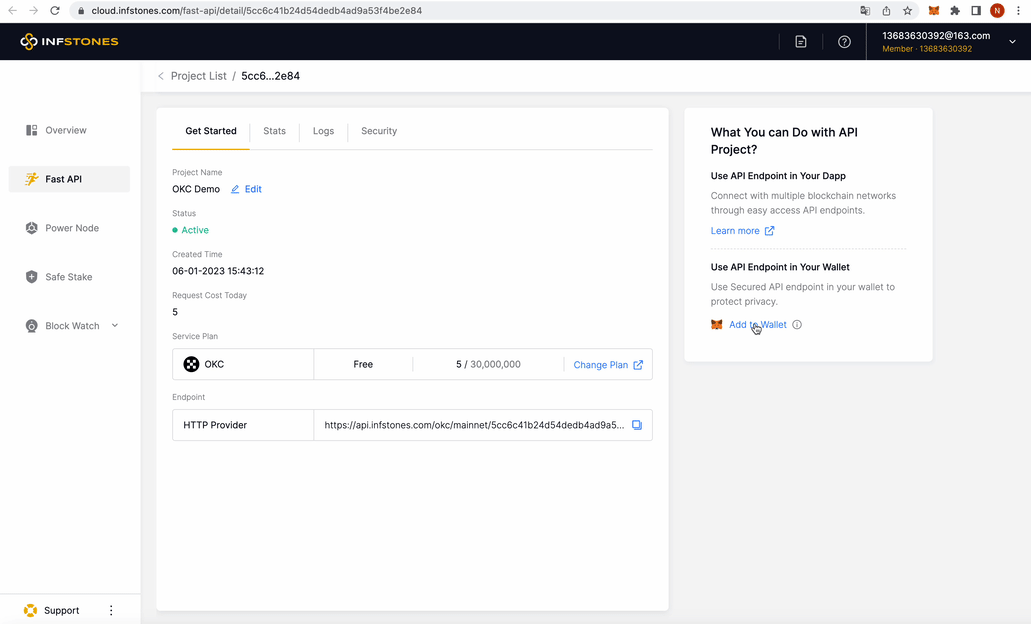Open Block Watch in the sidebar
This screenshot has width=1031, height=624.
click(x=70, y=325)
